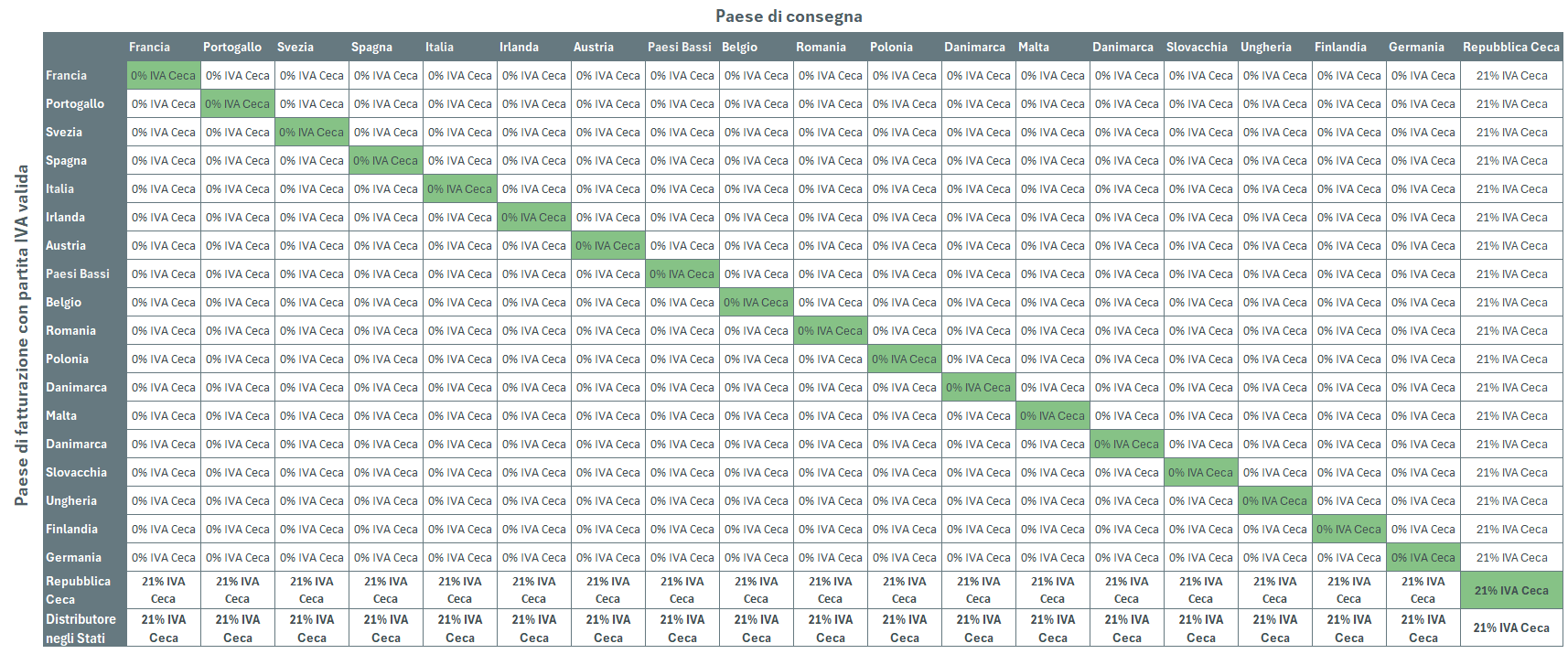Select the Germania column header
This screenshot has width=1568, height=654.
(x=1416, y=47)
